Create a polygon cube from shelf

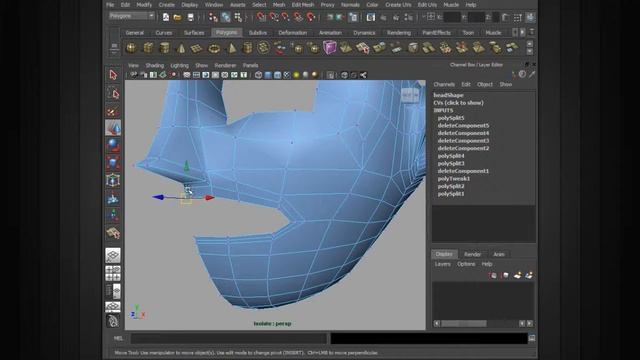[148, 48]
